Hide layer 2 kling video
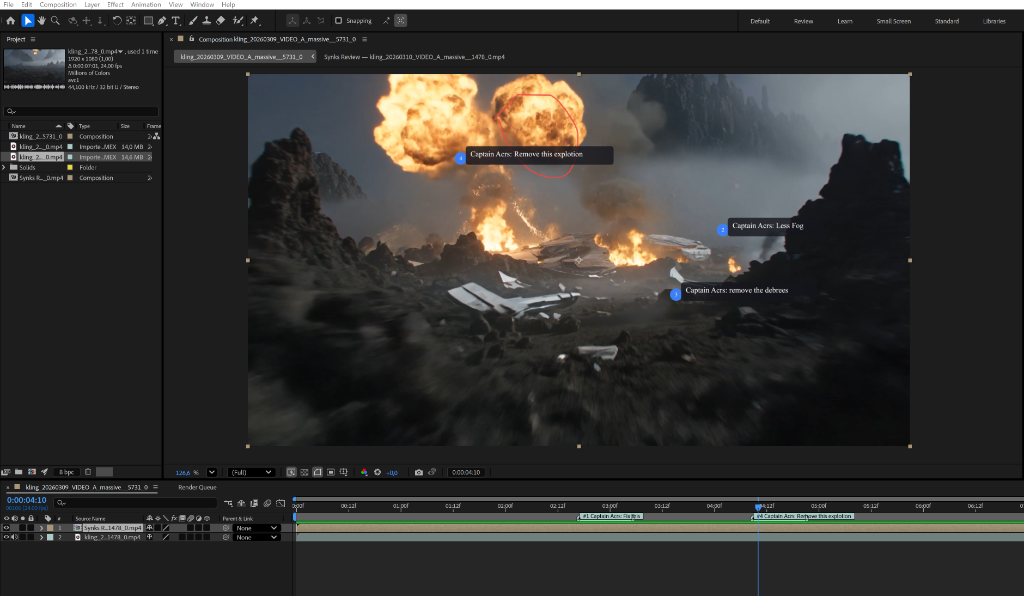 pos(7,537)
